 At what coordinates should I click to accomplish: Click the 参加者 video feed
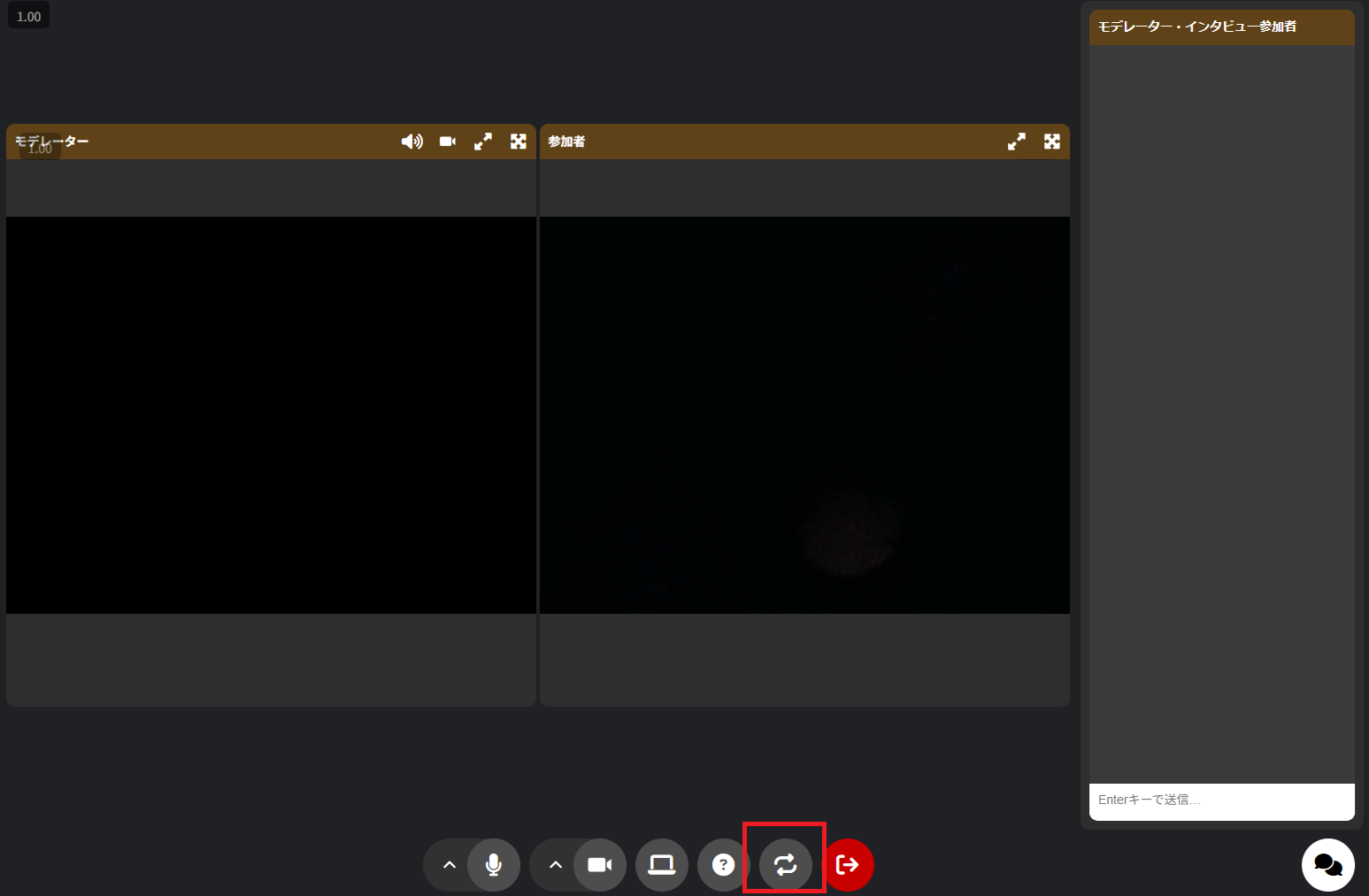pyautogui.click(x=804, y=415)
